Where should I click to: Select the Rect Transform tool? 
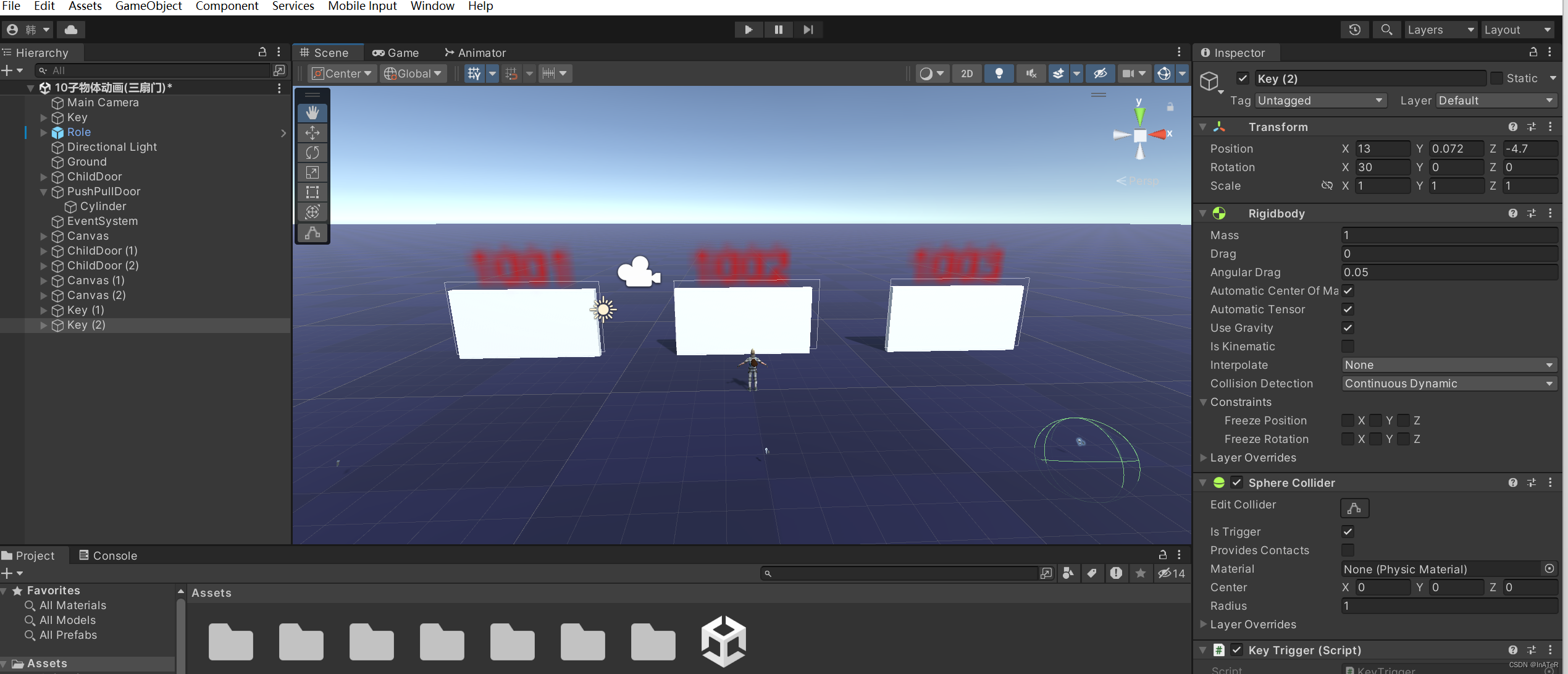312,192
